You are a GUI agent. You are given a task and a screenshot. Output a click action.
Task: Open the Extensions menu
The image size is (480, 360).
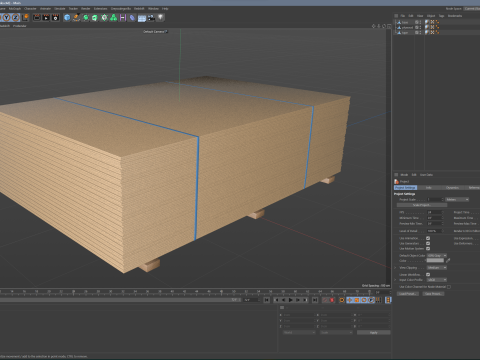click(100, 9)
